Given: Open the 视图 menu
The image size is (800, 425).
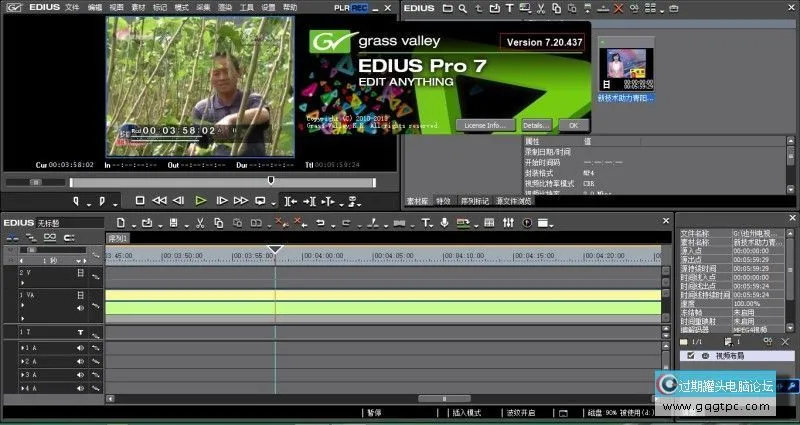Looking at the screenshot, I should (x=116, y=8).
